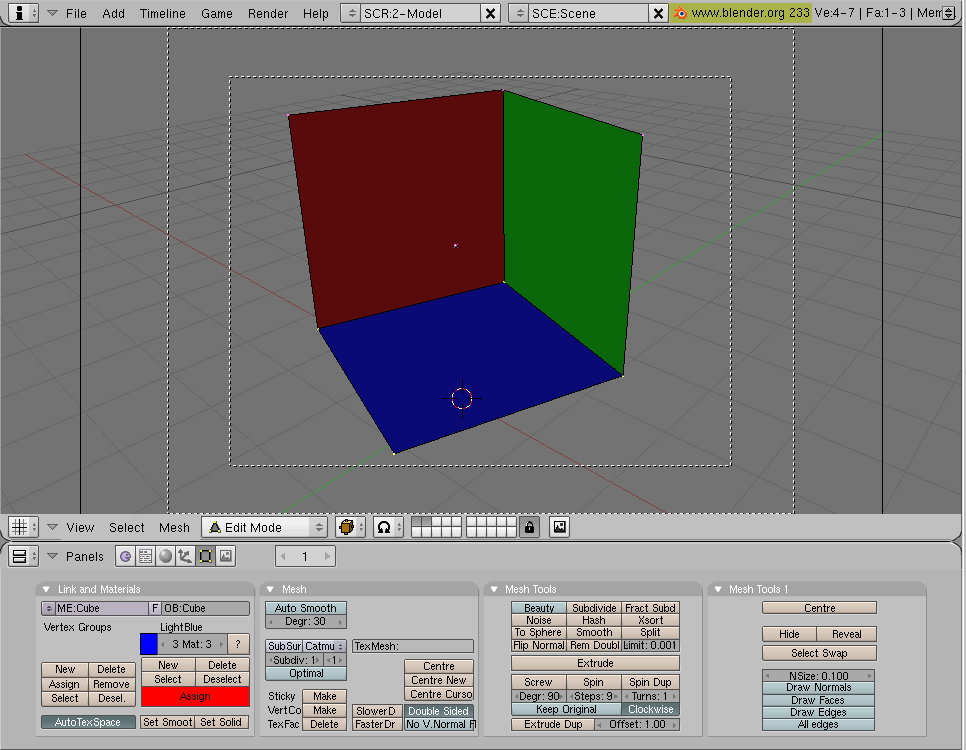
Task: Open the Mesh menu in 3D view header
Action: tap(174, 527)
